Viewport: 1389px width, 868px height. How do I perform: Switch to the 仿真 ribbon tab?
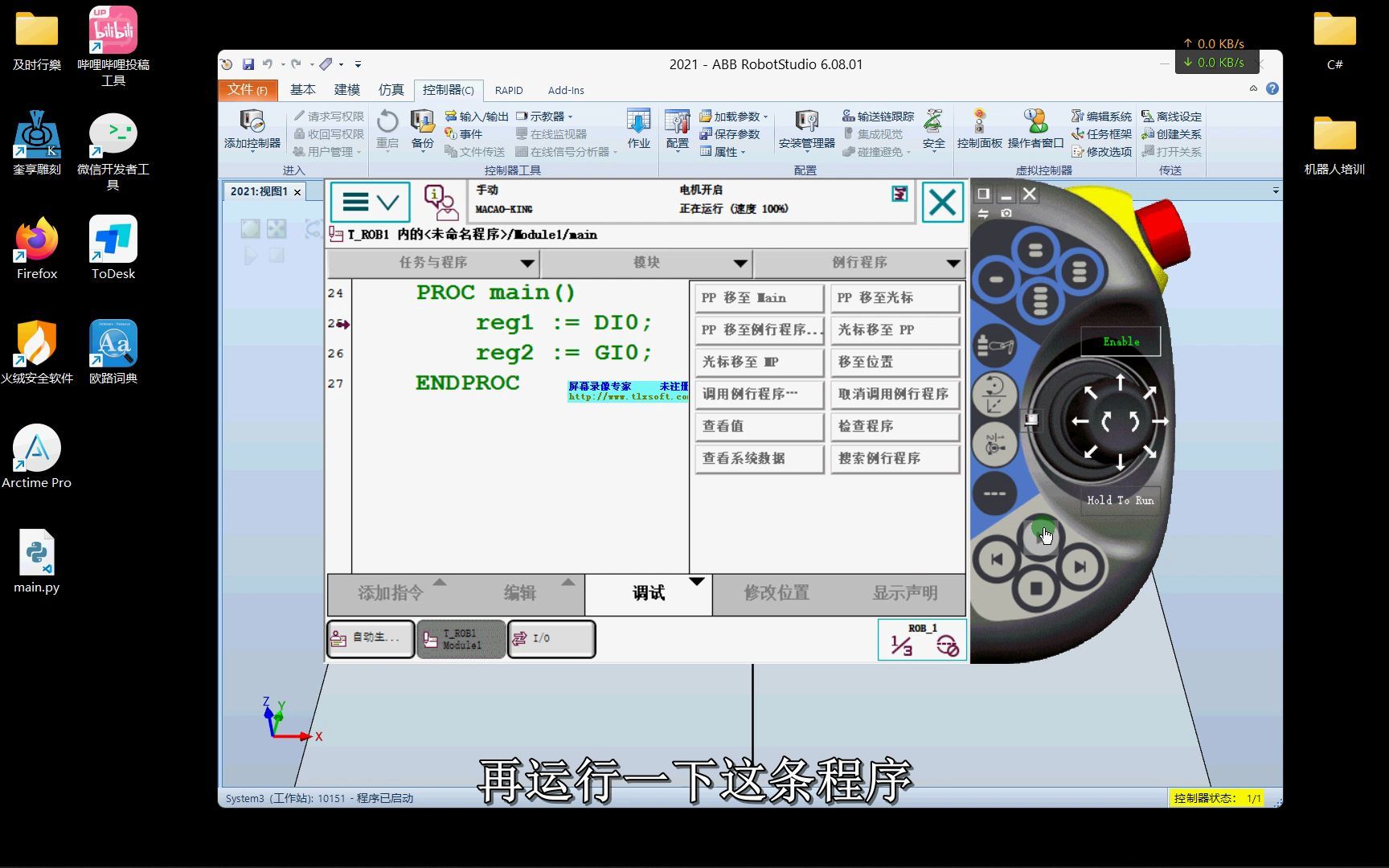391,90
